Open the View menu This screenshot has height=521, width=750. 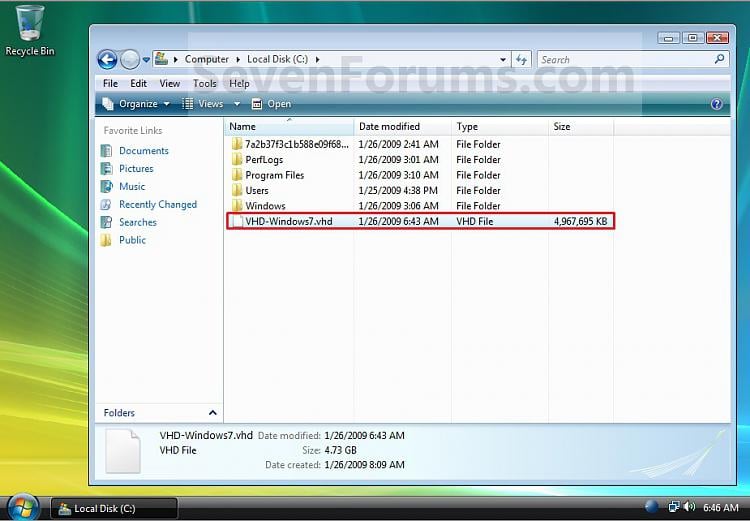pos(169,83)
